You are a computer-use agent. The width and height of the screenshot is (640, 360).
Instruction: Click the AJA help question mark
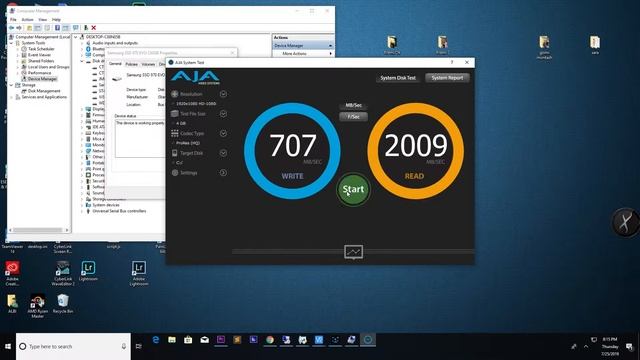pyautogui.click(x=452, y=62)
